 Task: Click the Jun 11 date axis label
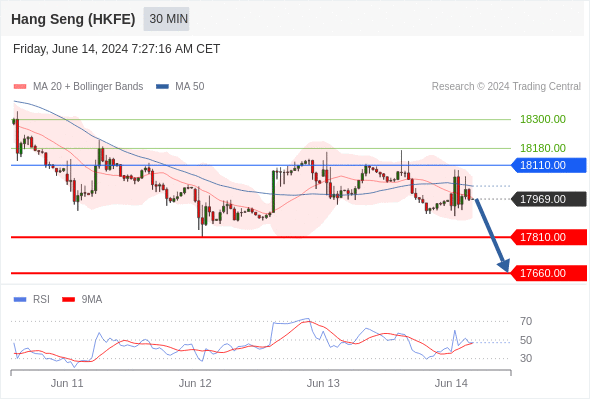click(x=67, y=383)
